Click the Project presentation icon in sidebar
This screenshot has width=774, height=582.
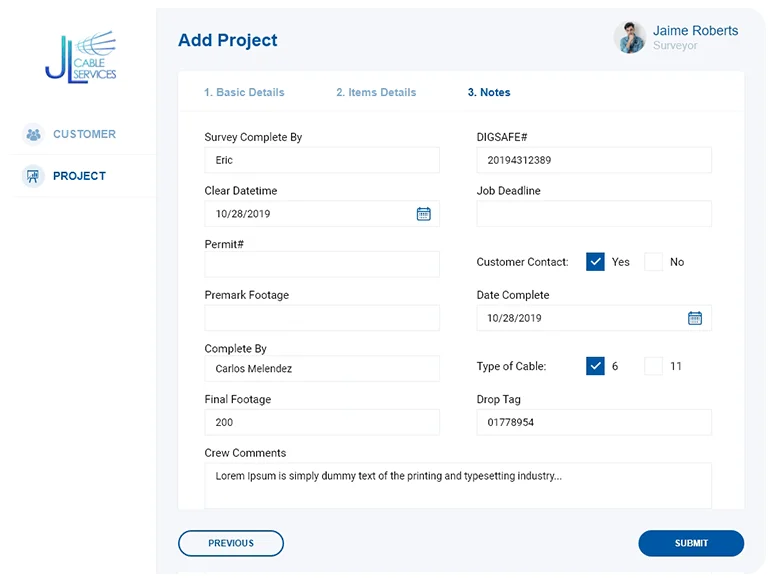point(33,176)
